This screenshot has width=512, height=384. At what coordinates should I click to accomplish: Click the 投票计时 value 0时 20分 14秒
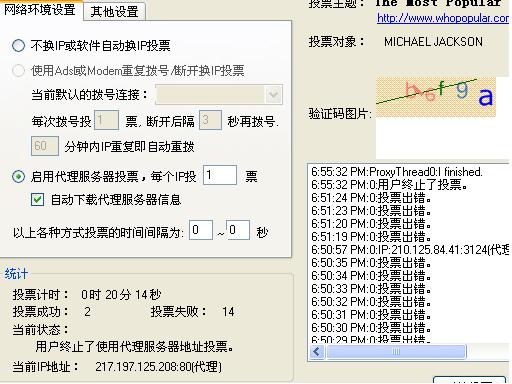point(121,295)
